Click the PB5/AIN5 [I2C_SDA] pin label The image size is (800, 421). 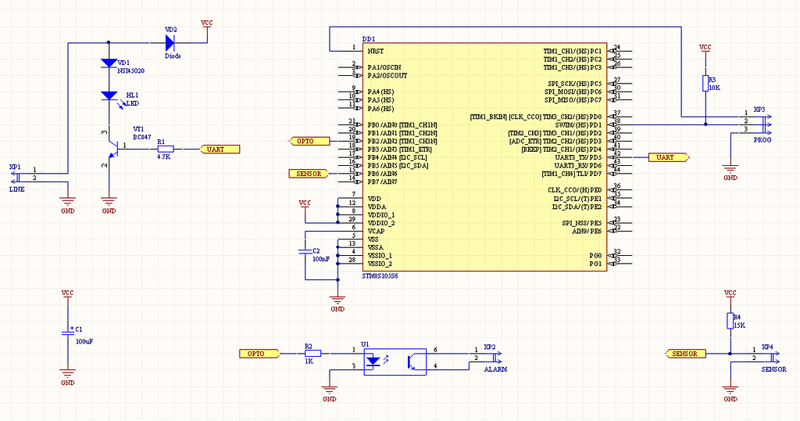coord(398,166)
